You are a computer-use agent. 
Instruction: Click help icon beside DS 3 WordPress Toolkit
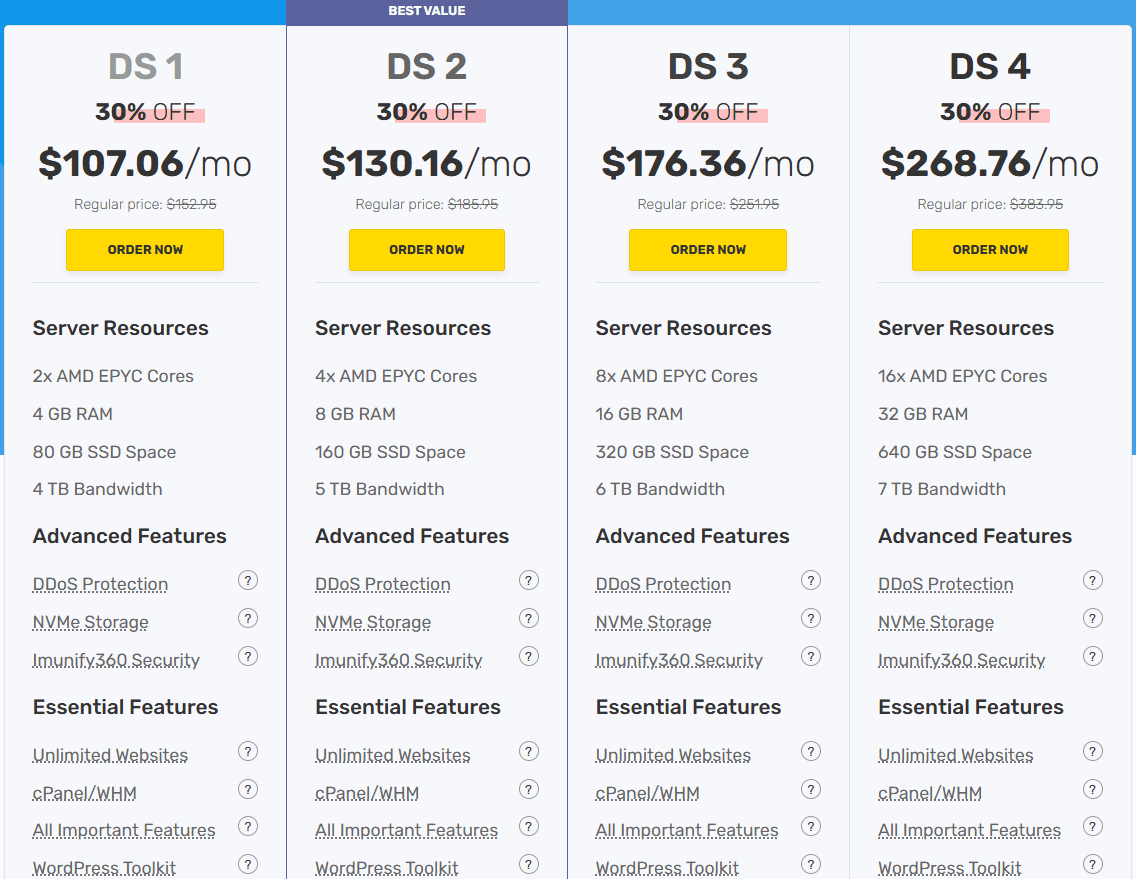tap(811, 865)
